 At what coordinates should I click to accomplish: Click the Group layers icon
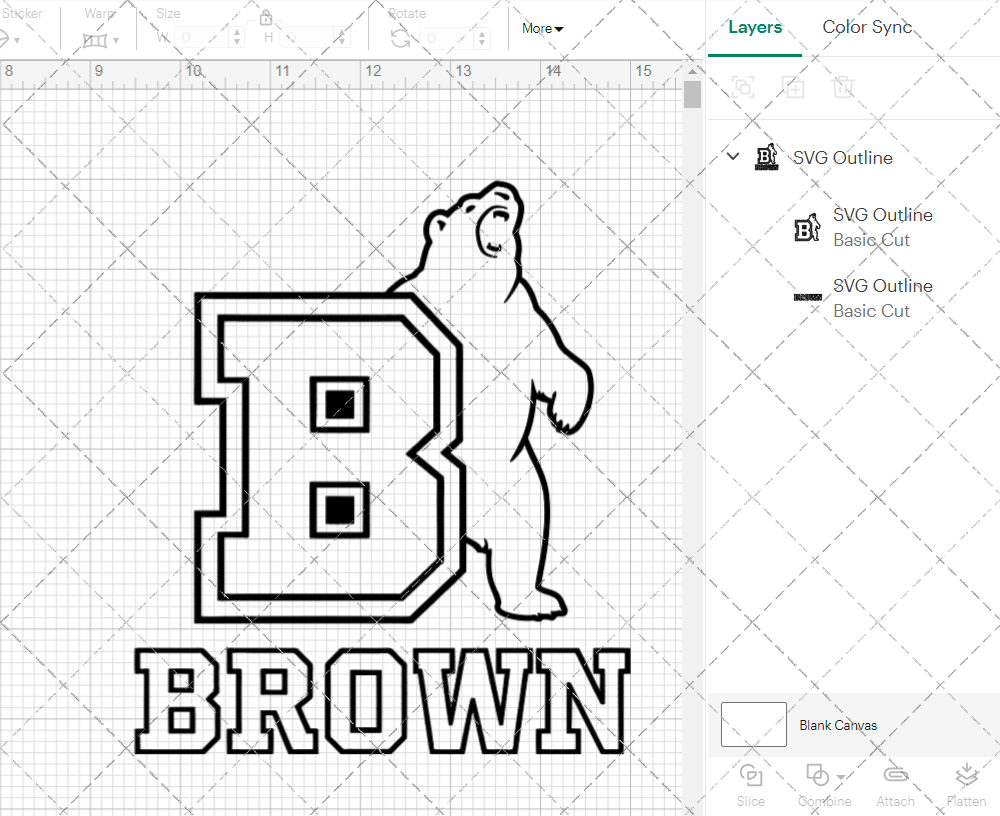tap(743, 87)
